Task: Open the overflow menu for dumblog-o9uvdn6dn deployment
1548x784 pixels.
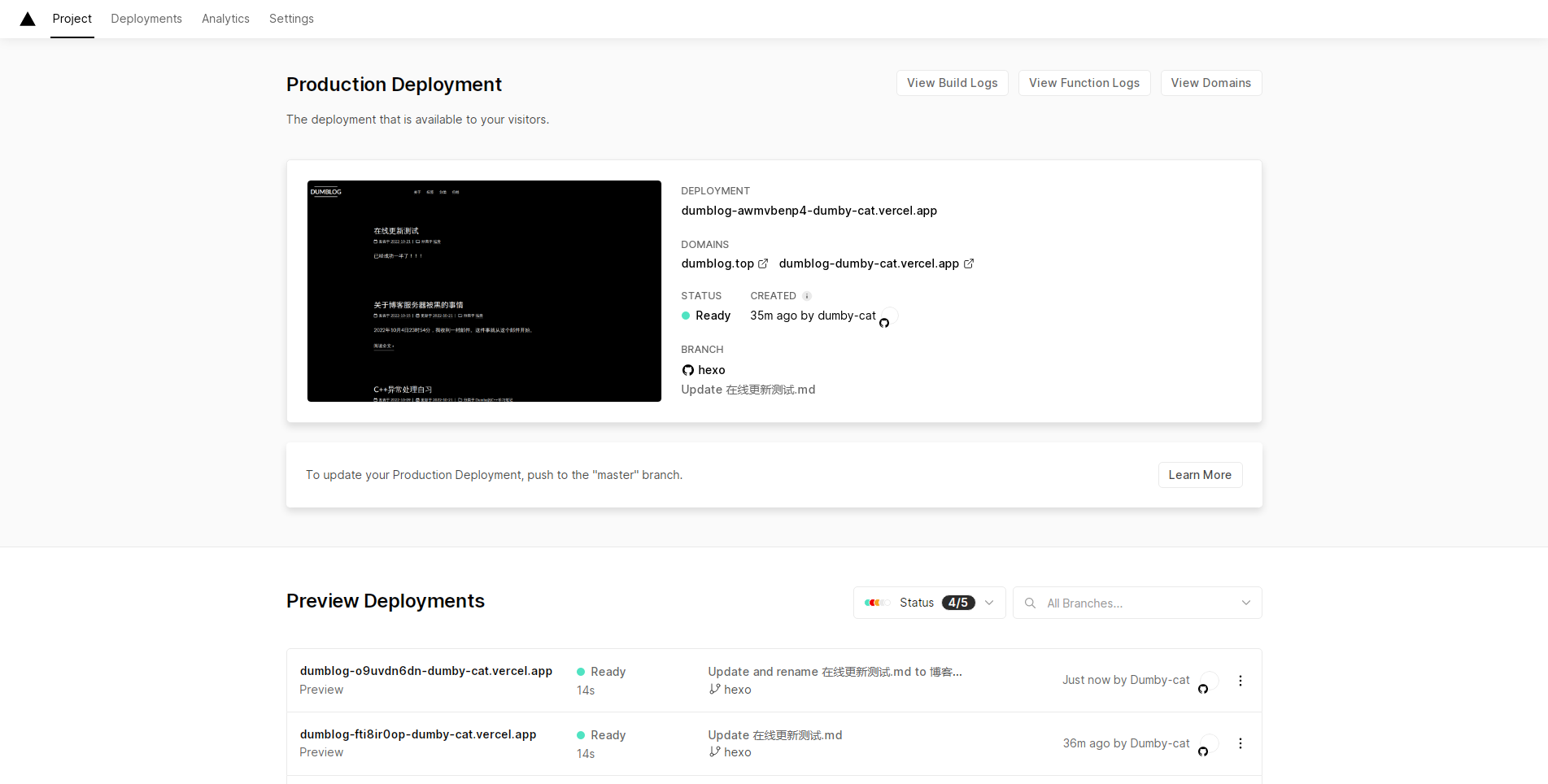Action: click(x=1241, y=680)
